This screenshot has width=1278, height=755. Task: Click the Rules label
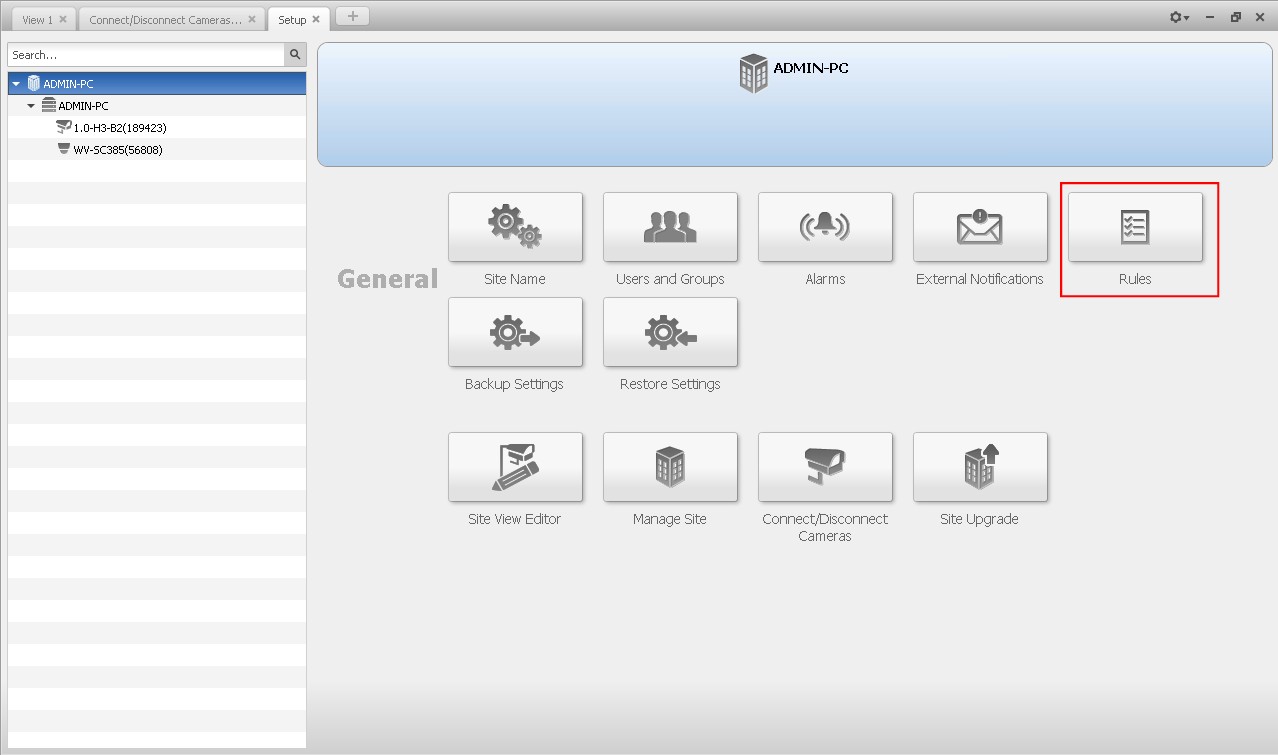point(1135,279)
